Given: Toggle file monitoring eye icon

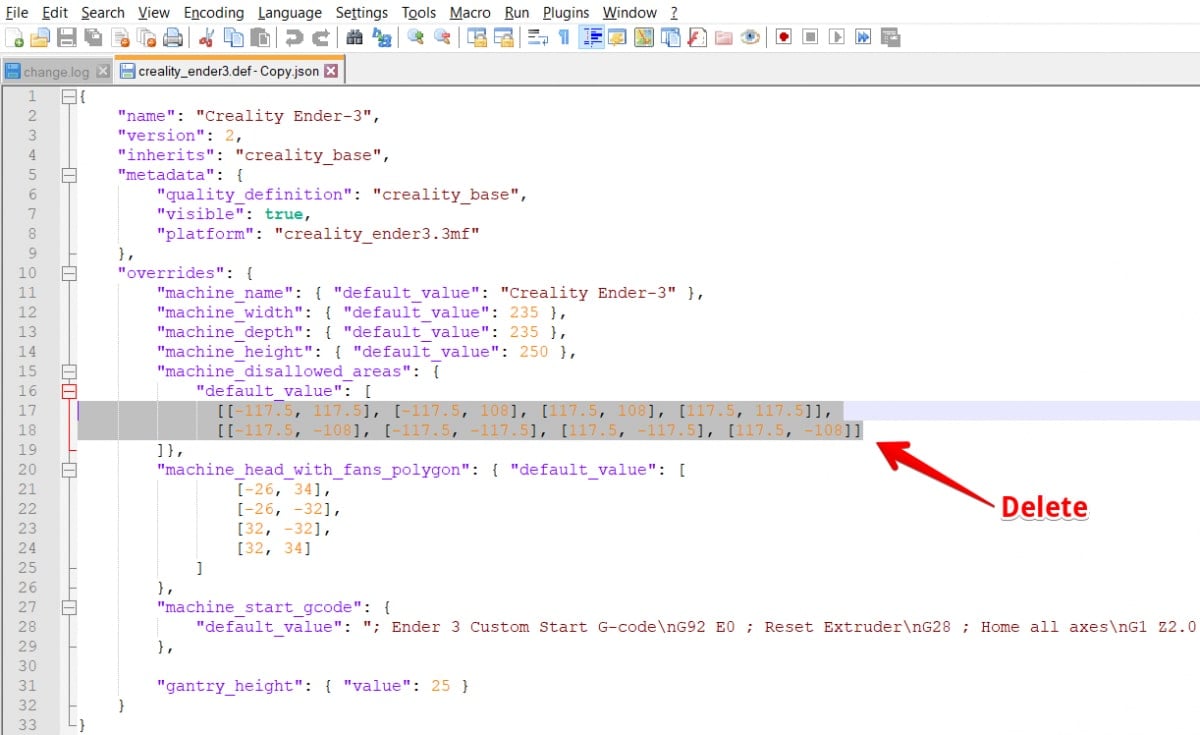Looking at the screenshot, I should (749, 38).
